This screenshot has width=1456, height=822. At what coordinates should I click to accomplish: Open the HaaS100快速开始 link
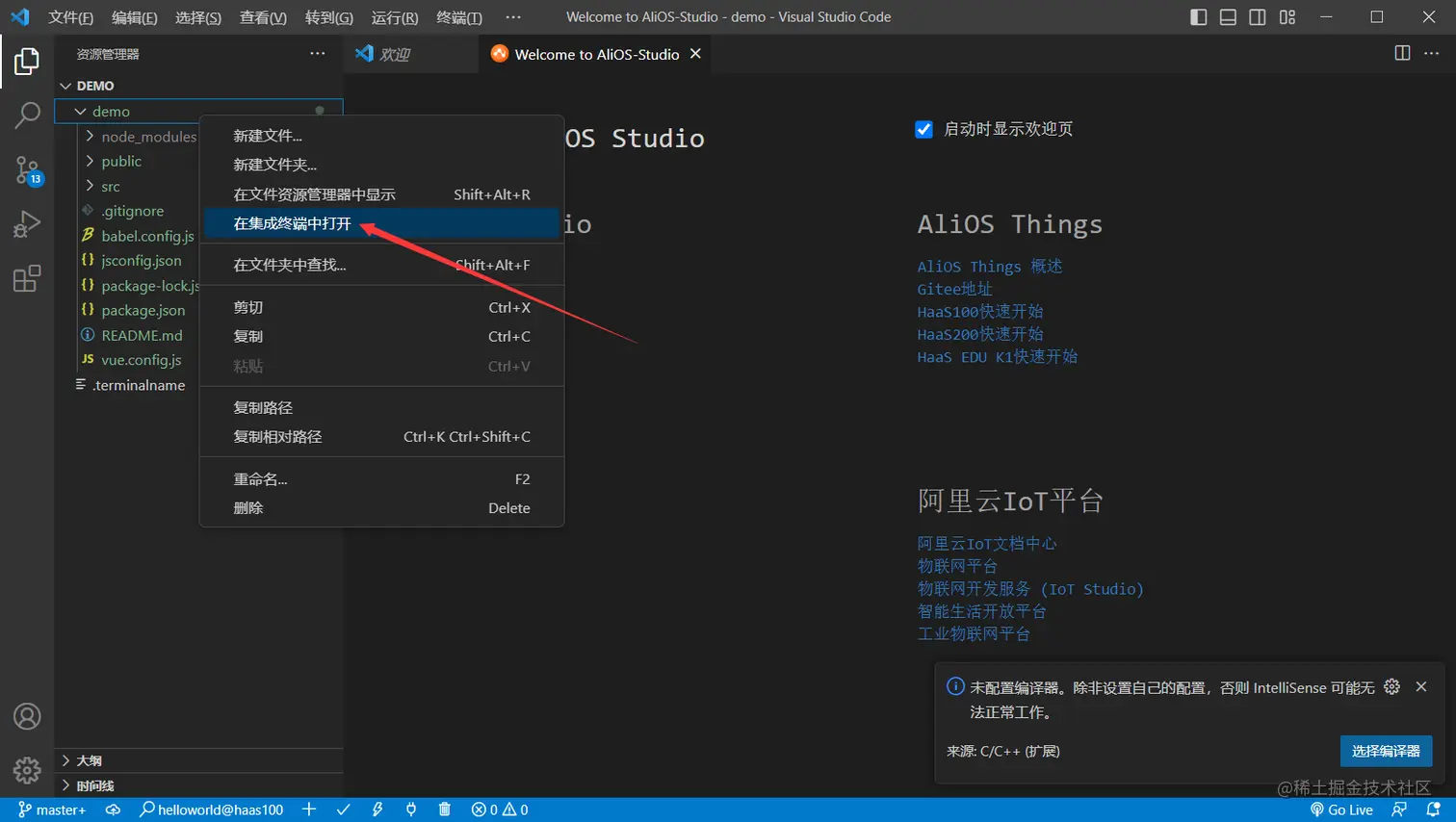tap(979, 311)
